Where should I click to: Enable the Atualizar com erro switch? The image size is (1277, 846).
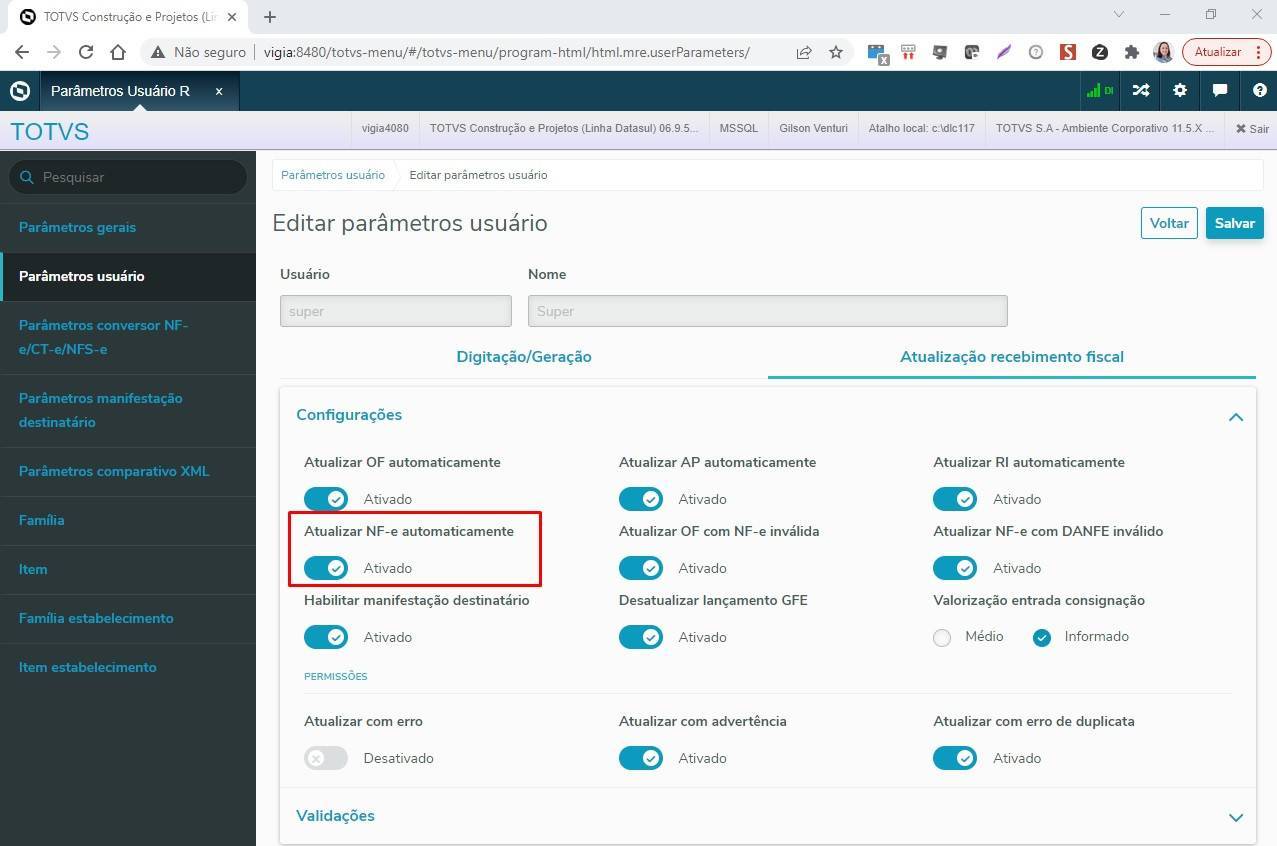click(x=326, y=758)
